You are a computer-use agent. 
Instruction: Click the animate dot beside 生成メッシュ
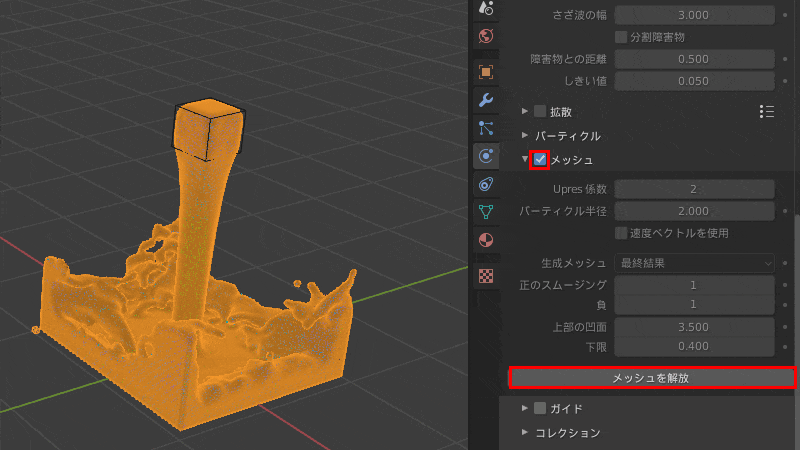tap(785, 263)
